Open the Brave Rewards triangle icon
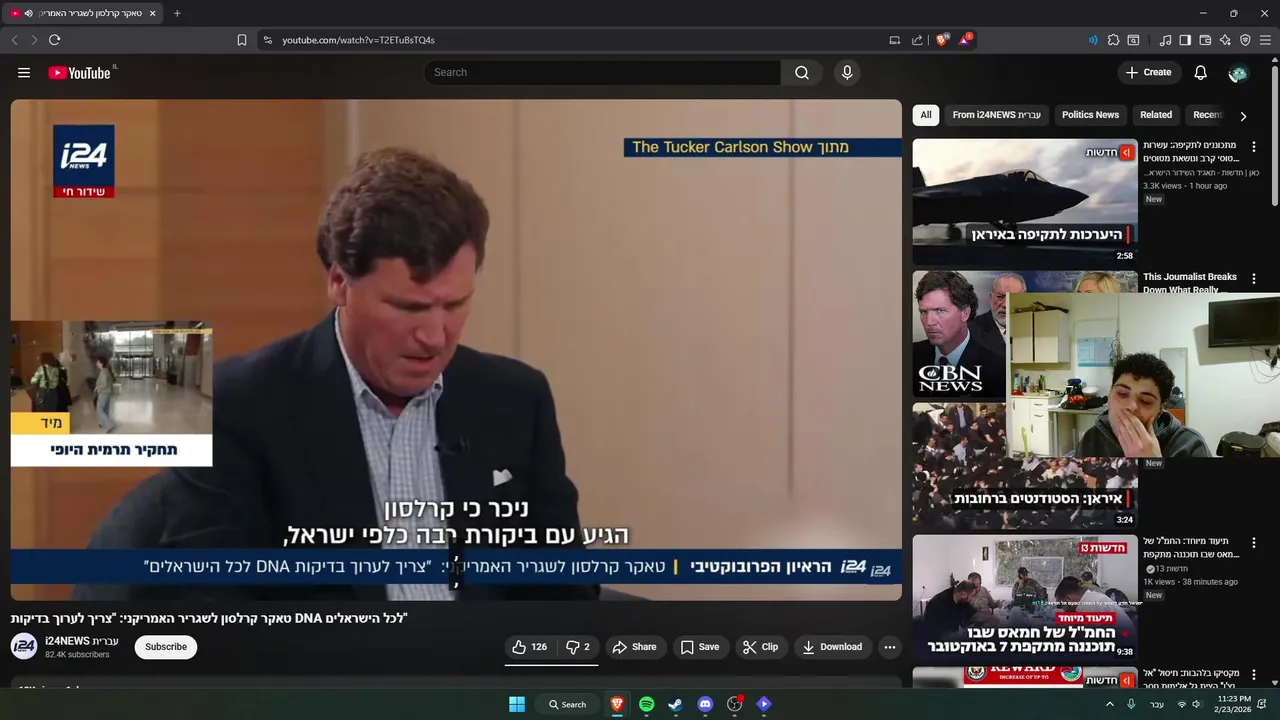Image resolution: width=1280 pixels, height=720 pixels. tap(965, 40)
